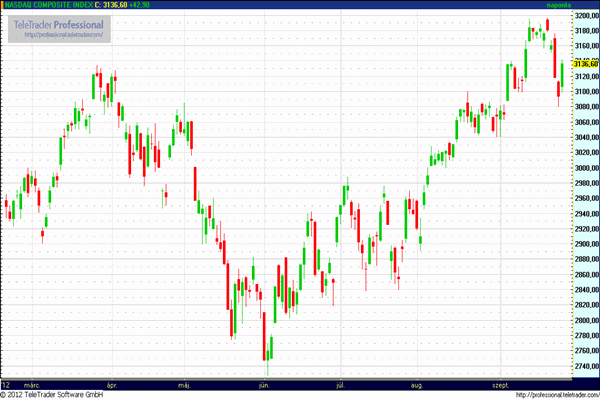
Task: Open the professional.teletrader.com link at bottom right
Action: (x=561, y=395)
